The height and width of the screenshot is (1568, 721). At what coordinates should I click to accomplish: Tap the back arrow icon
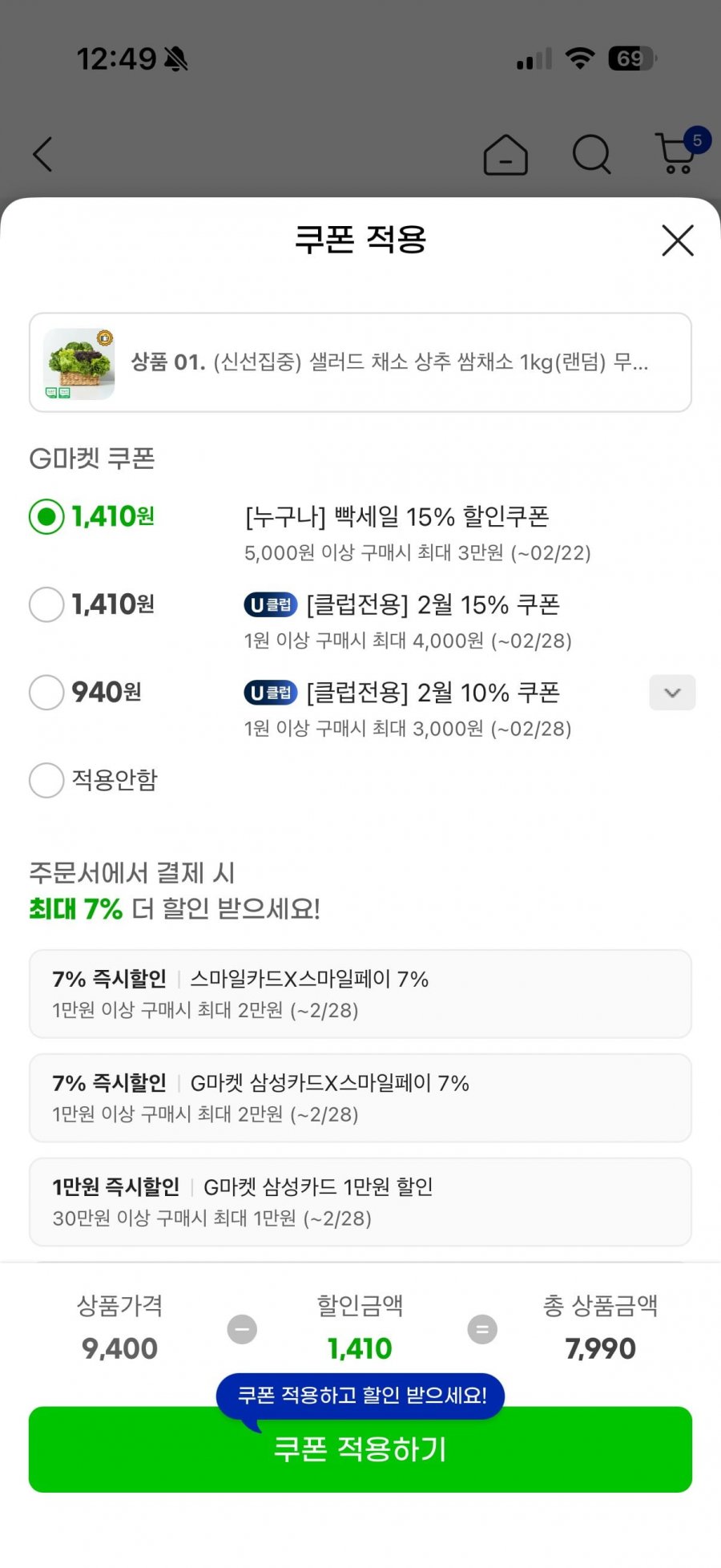[x=43, y=154]
